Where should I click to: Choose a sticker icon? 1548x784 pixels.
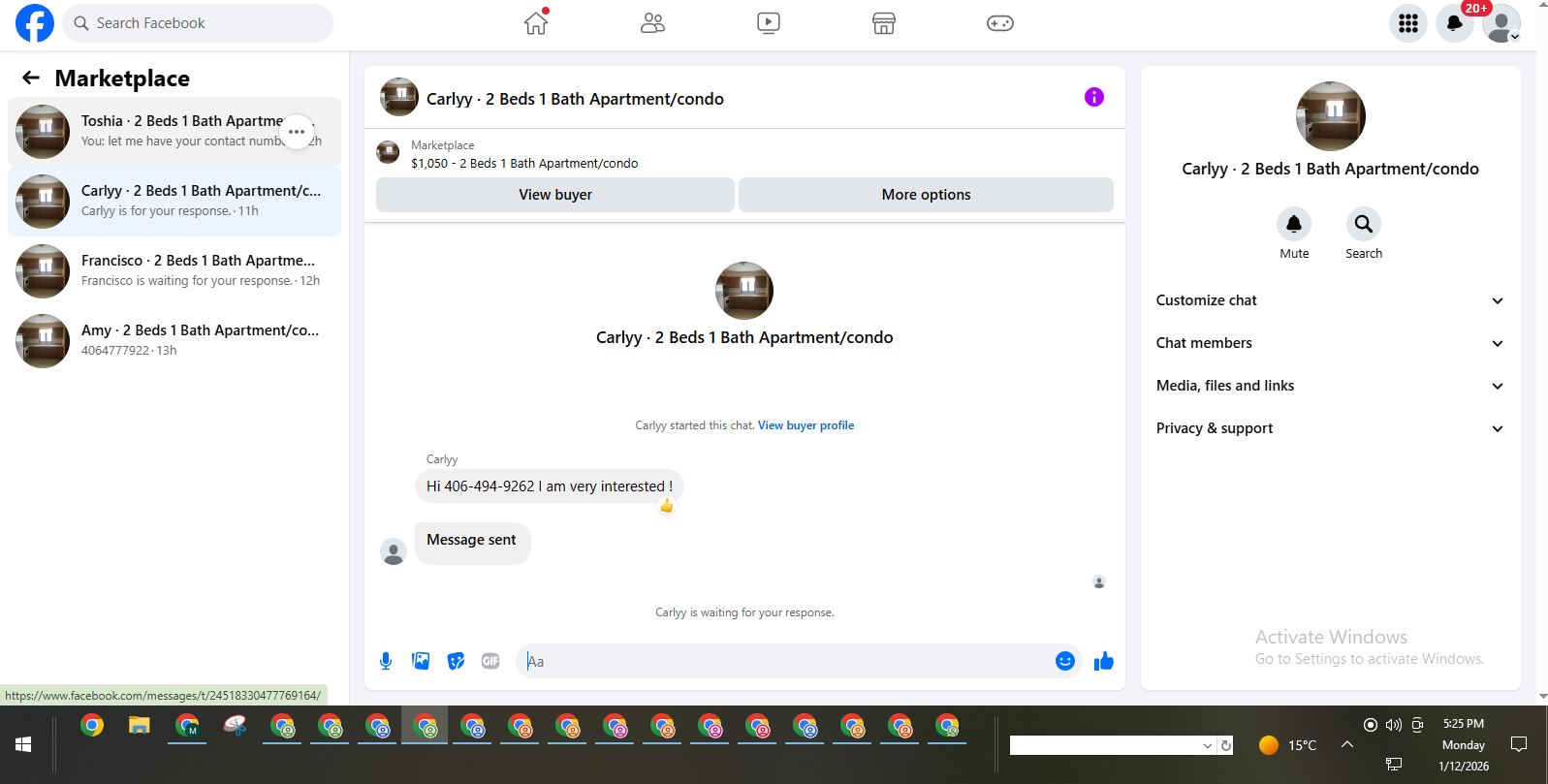(456, 661)
